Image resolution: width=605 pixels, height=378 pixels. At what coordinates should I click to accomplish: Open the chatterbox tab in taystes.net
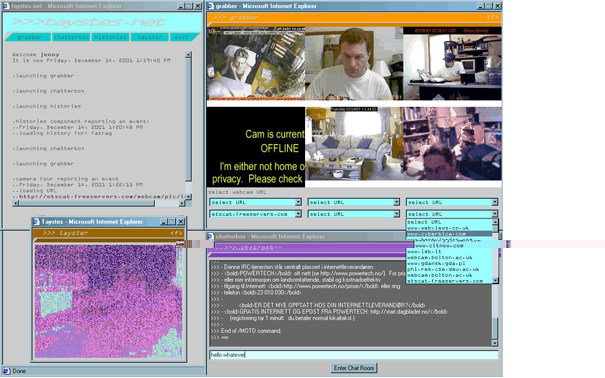(x=71, y=37)
